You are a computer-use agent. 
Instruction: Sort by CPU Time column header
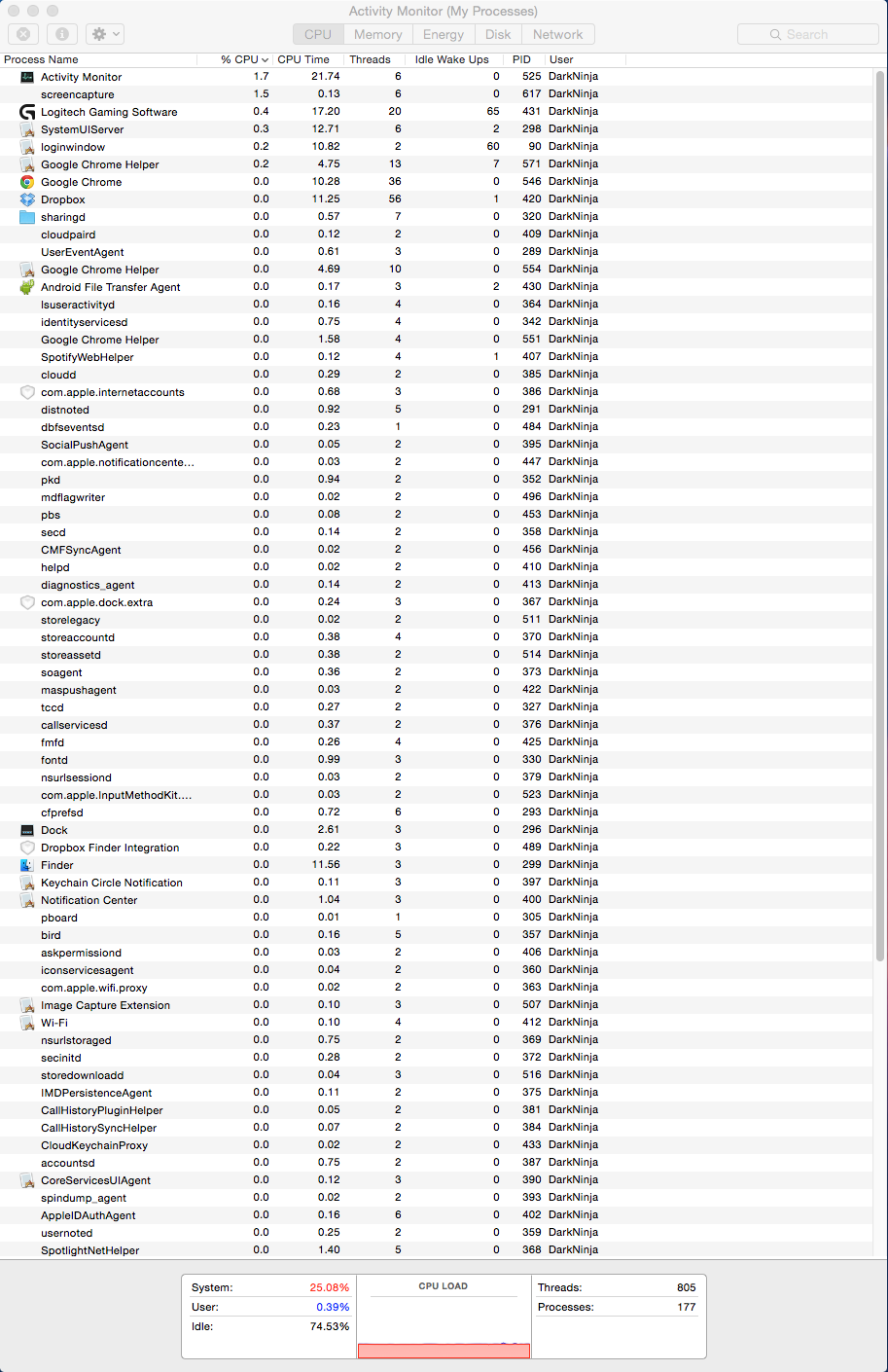point(307,59)
